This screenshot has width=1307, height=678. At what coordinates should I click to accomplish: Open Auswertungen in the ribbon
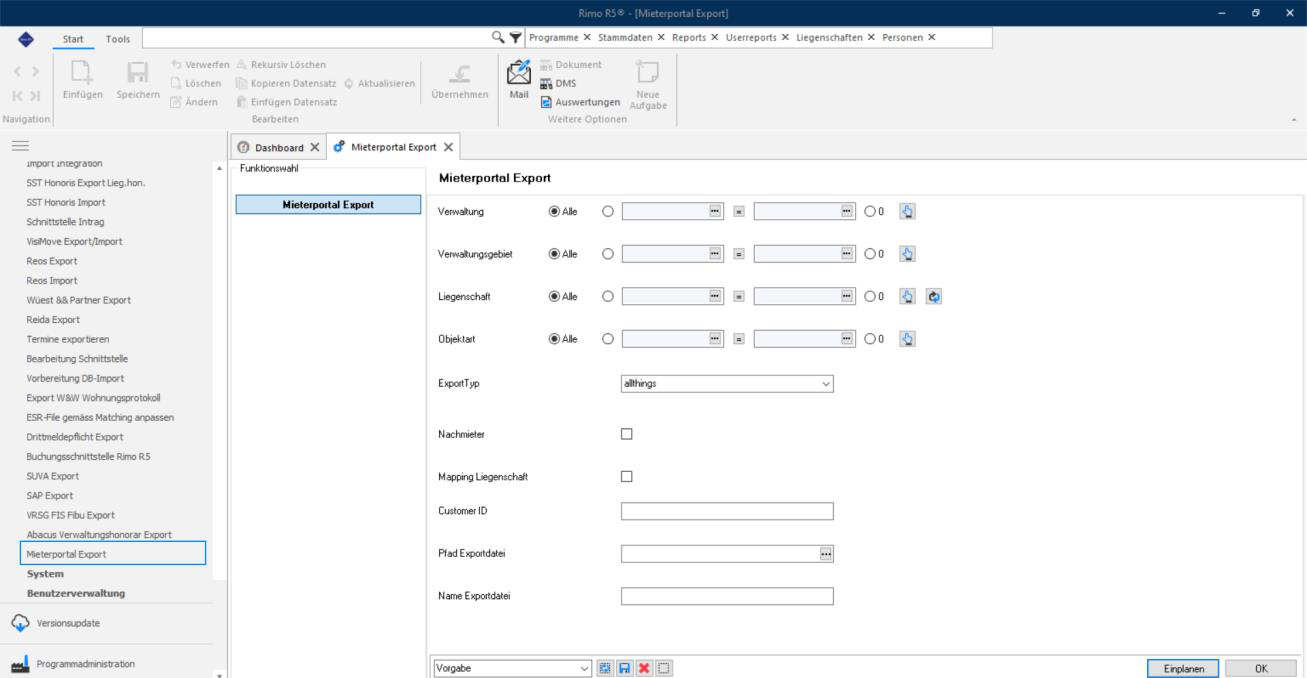click(x=580, y=101)
